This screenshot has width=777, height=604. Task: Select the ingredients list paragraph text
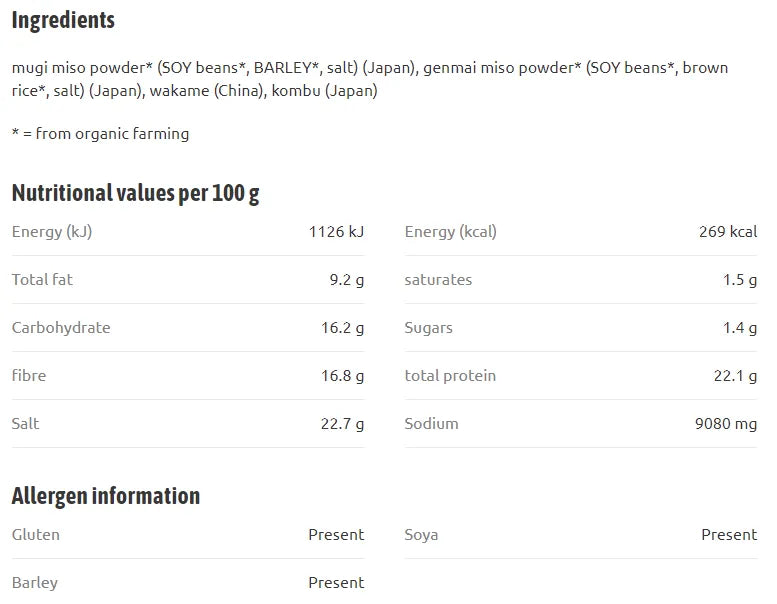370,79
